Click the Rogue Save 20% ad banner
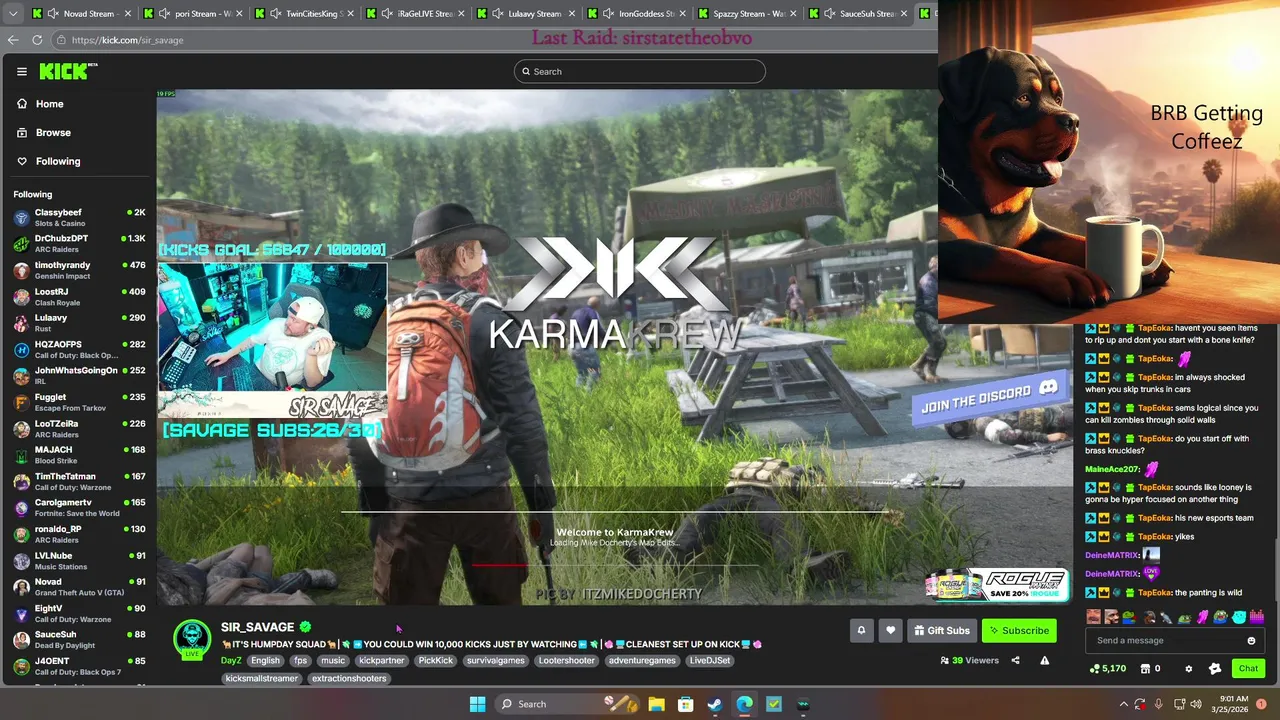This screenshot has height=720, width=1280. (997, 585)
